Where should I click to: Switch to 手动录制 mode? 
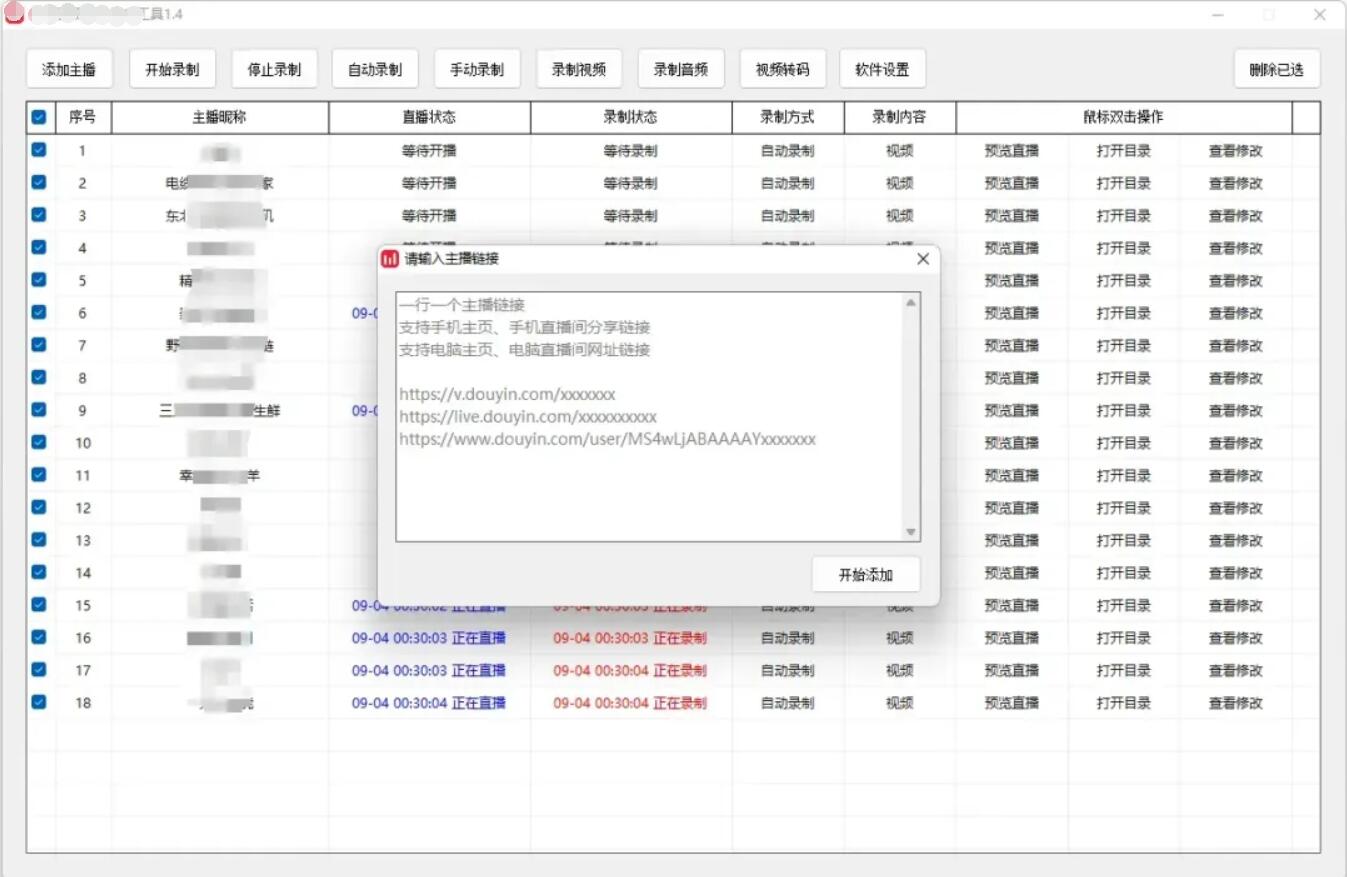coord(477,68)
